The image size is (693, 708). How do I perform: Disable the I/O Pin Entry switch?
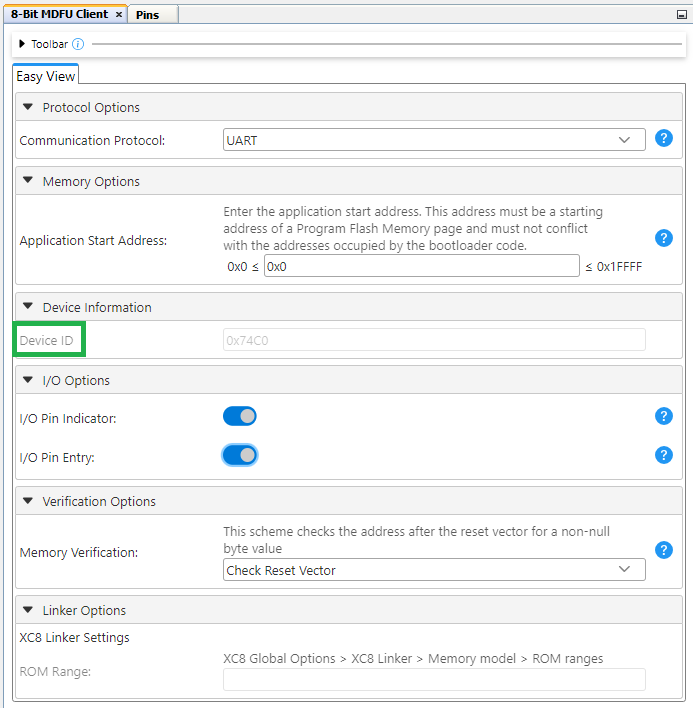(240, 456)
